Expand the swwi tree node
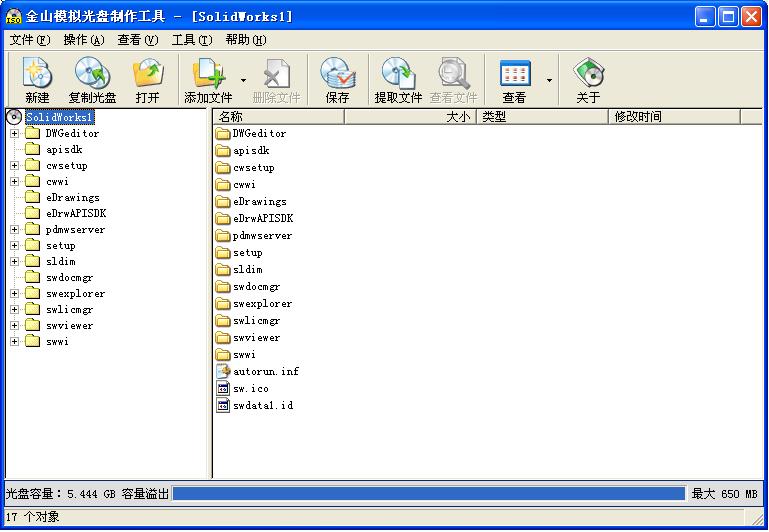This screenshot has height=532, width=769. tap(14, 342)
